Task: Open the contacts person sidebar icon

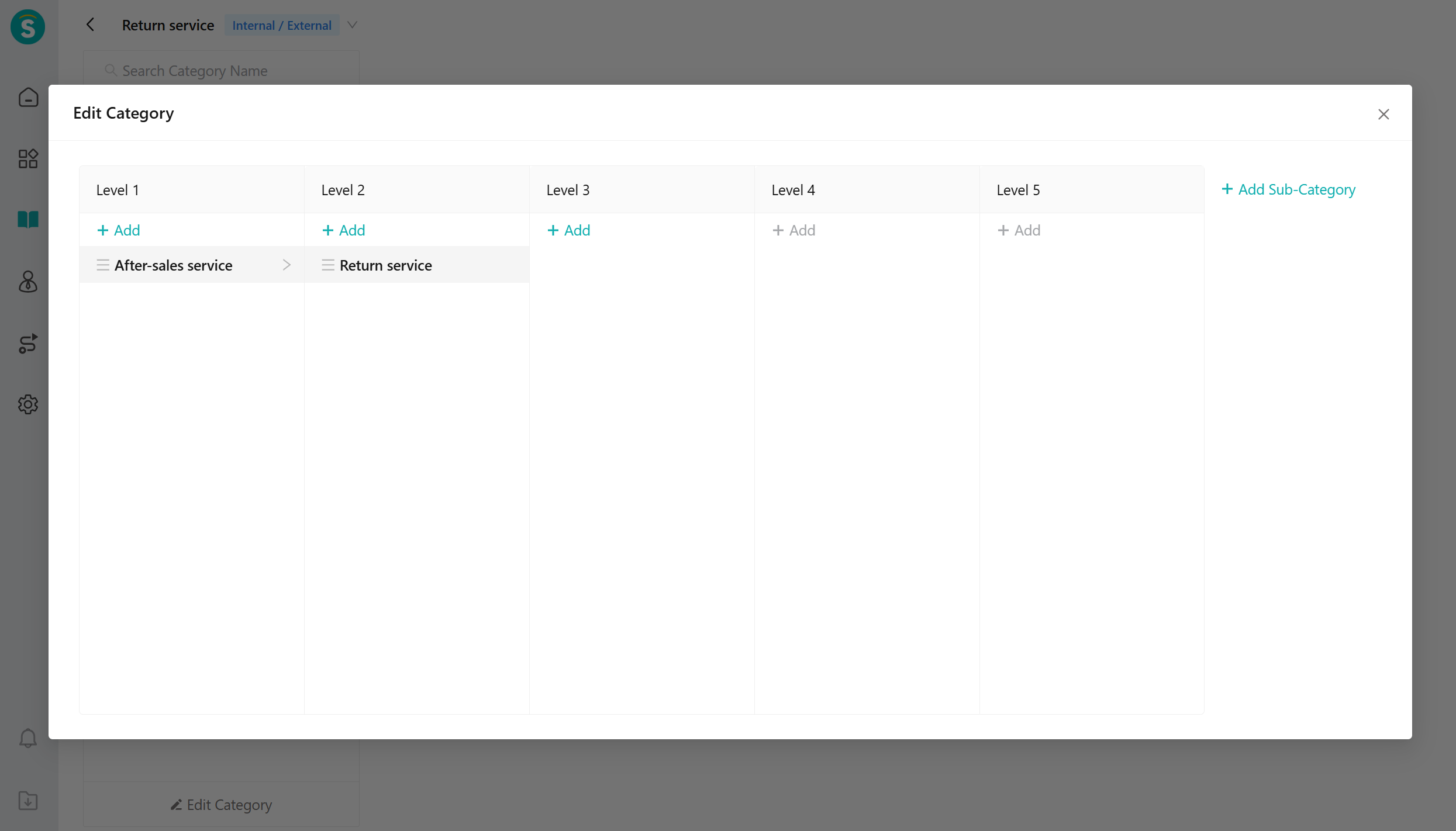Action: click(x=27, y=282)
